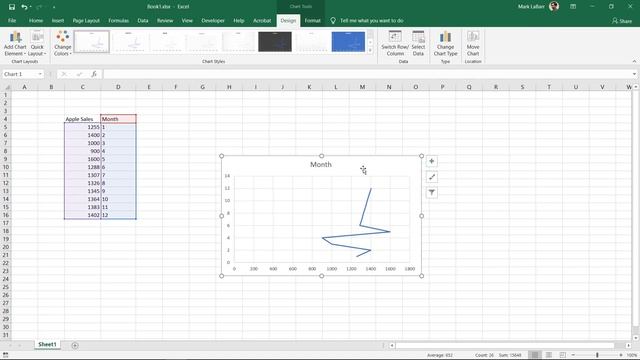
Task: Select row 1 header
Action: coord(6,95)
